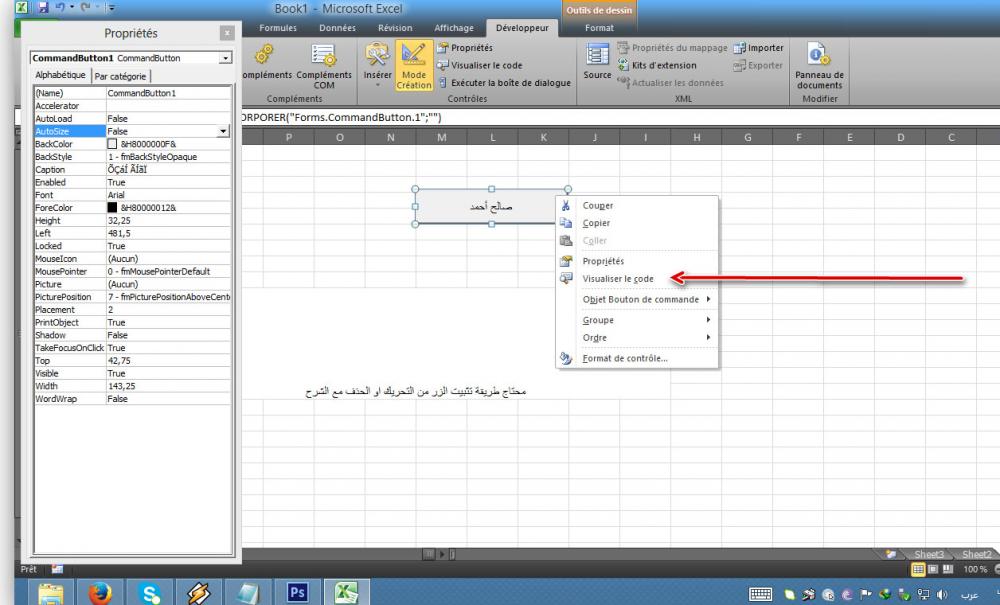The image size is (1000, 605).
Task: Choose Visualiser le code from context menu
Action: (637, 279)
